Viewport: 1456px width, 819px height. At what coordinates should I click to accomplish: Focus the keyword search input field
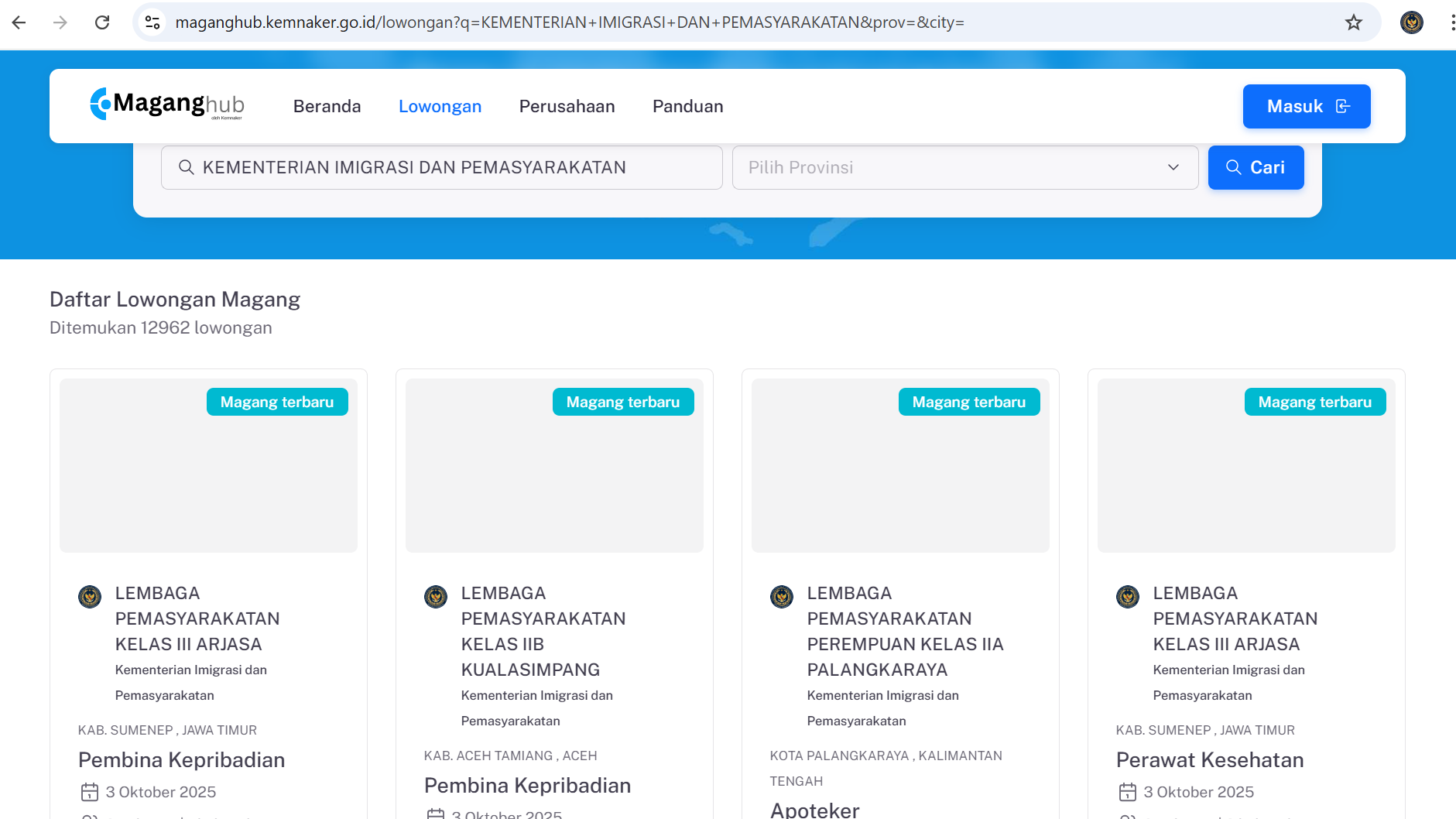pos(441,167)
